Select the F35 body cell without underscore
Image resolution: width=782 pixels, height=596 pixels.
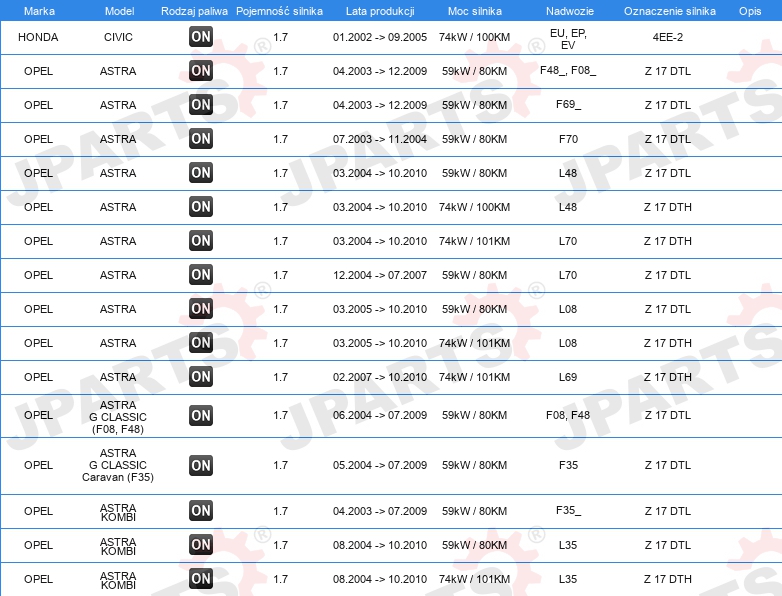click(568, 465)
